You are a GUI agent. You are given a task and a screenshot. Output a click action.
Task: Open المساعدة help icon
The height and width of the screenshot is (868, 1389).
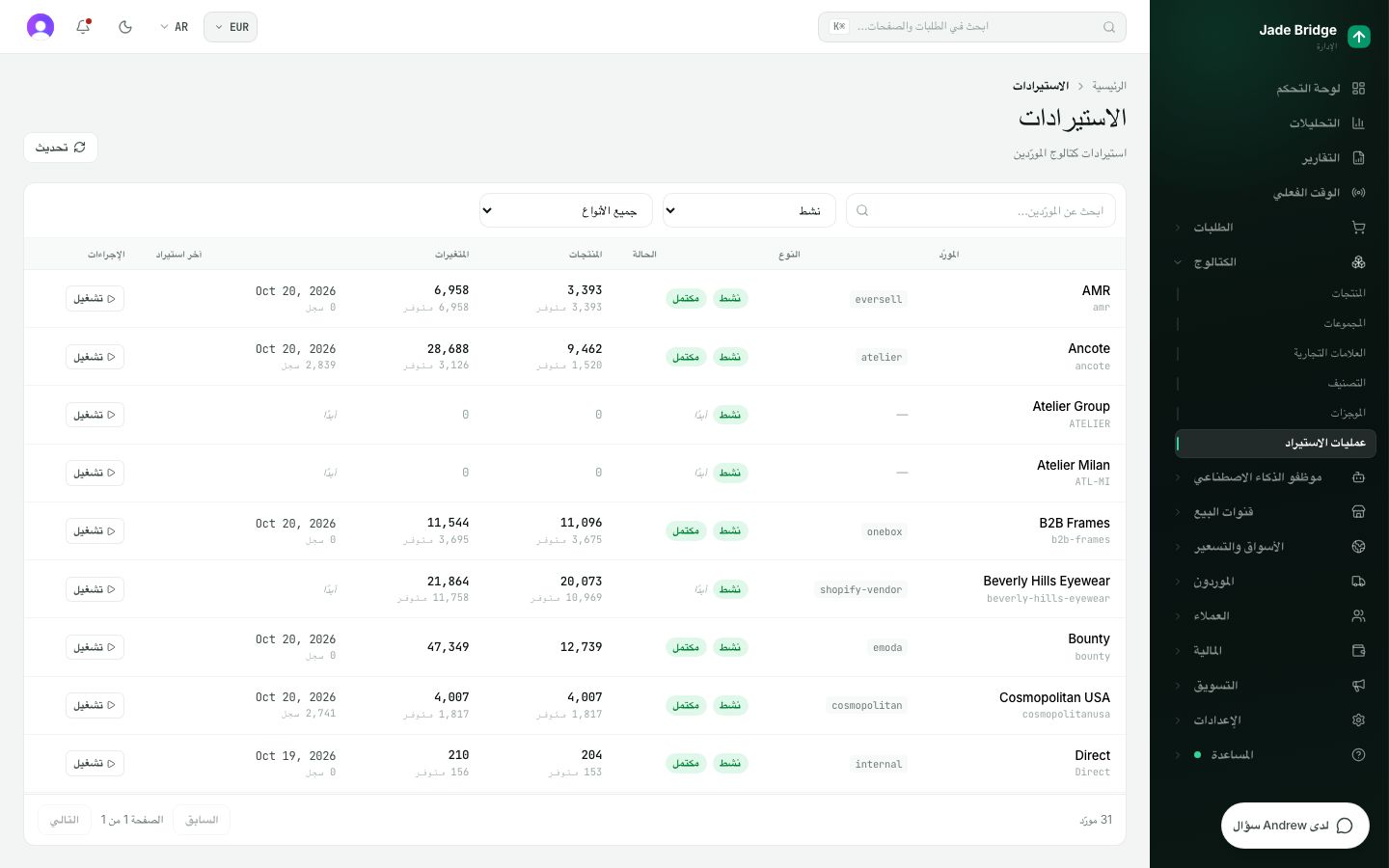point(1359,755)
